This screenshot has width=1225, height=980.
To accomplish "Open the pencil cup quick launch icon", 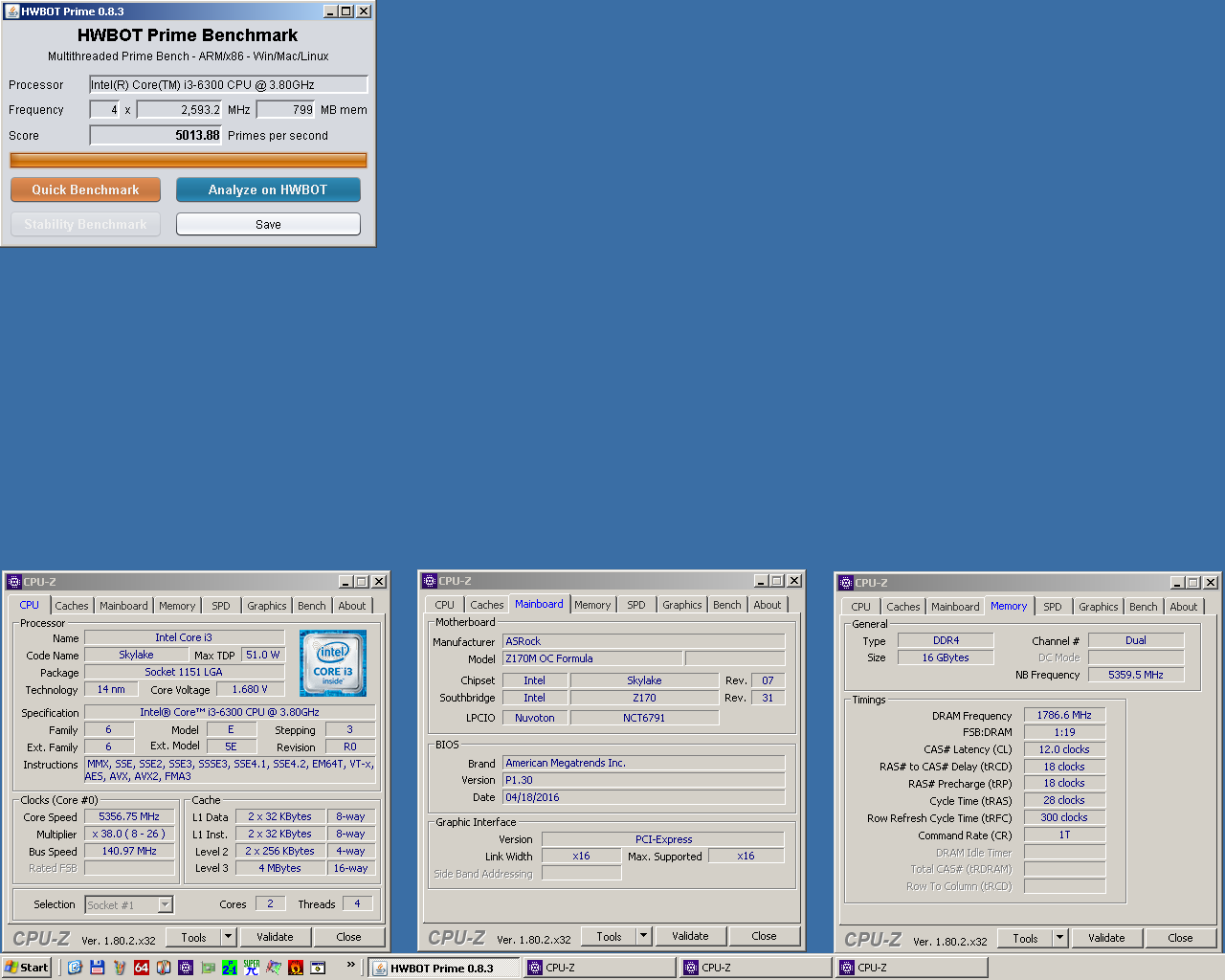I will pos(120,968).
